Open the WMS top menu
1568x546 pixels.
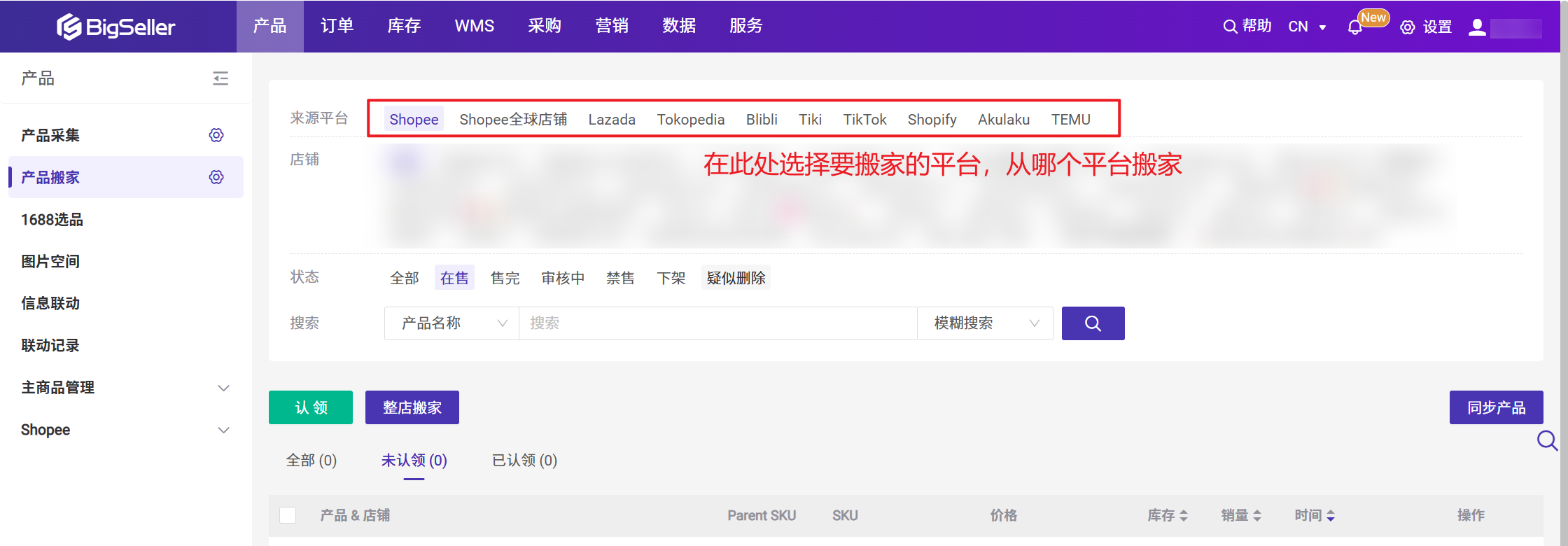tap(475, 26)
